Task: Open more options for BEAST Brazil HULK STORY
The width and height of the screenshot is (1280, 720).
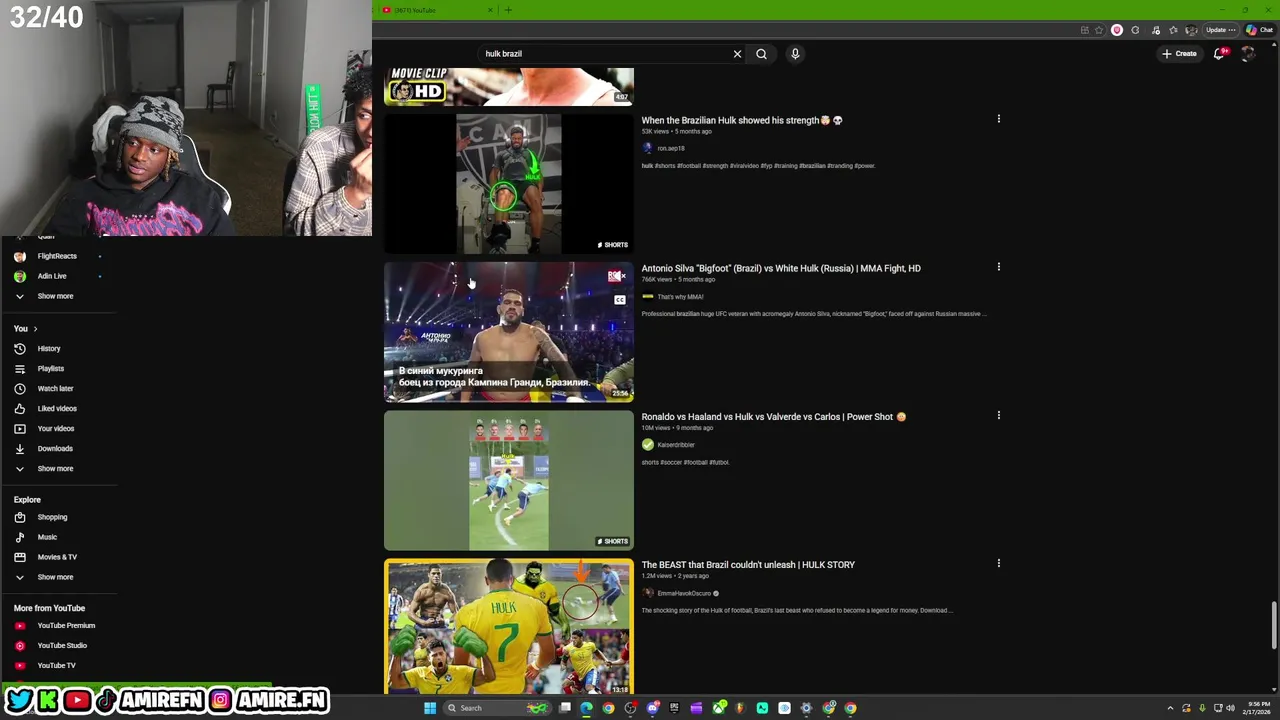Action: (998, 563)
